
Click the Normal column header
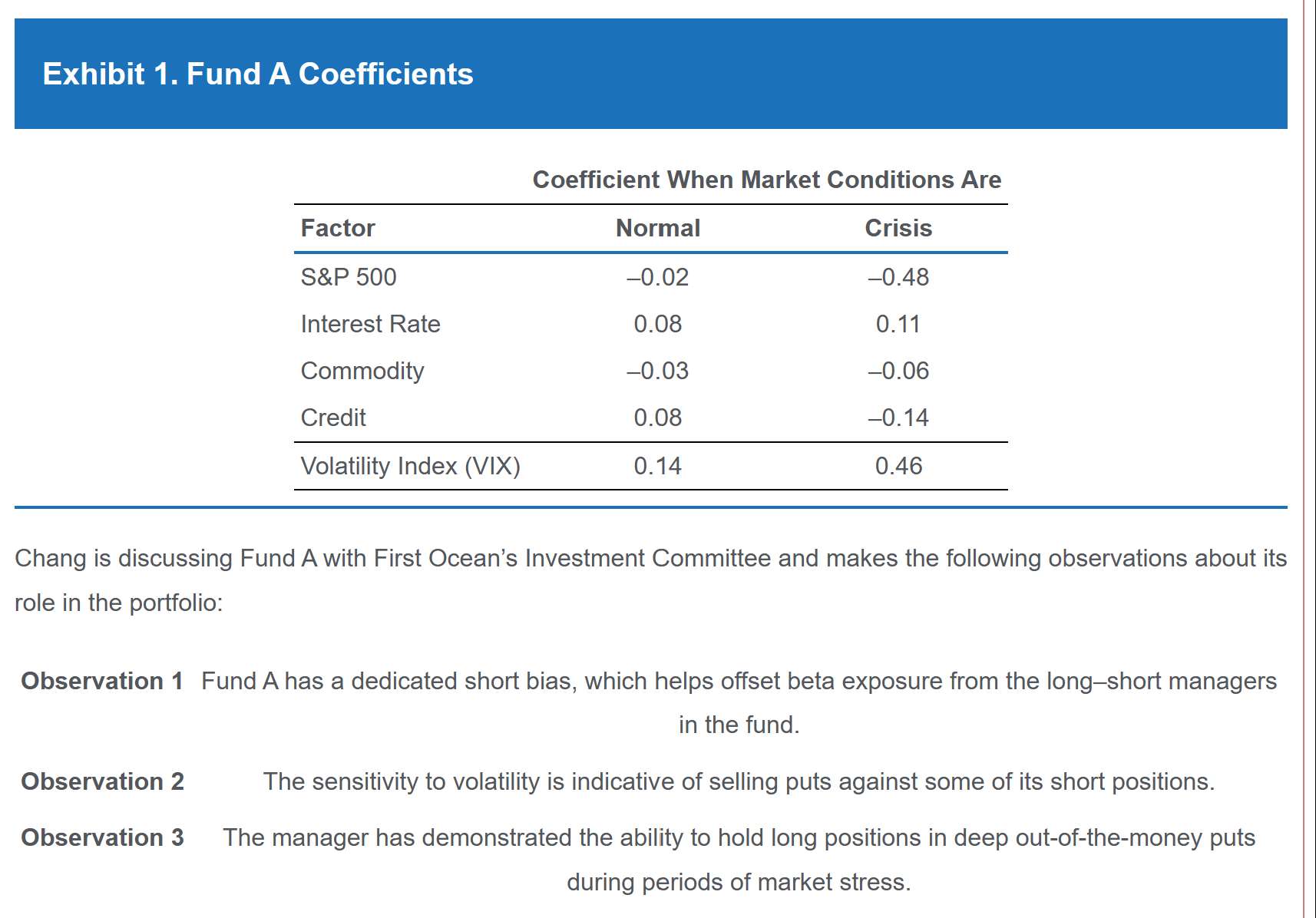click(658, 228)
